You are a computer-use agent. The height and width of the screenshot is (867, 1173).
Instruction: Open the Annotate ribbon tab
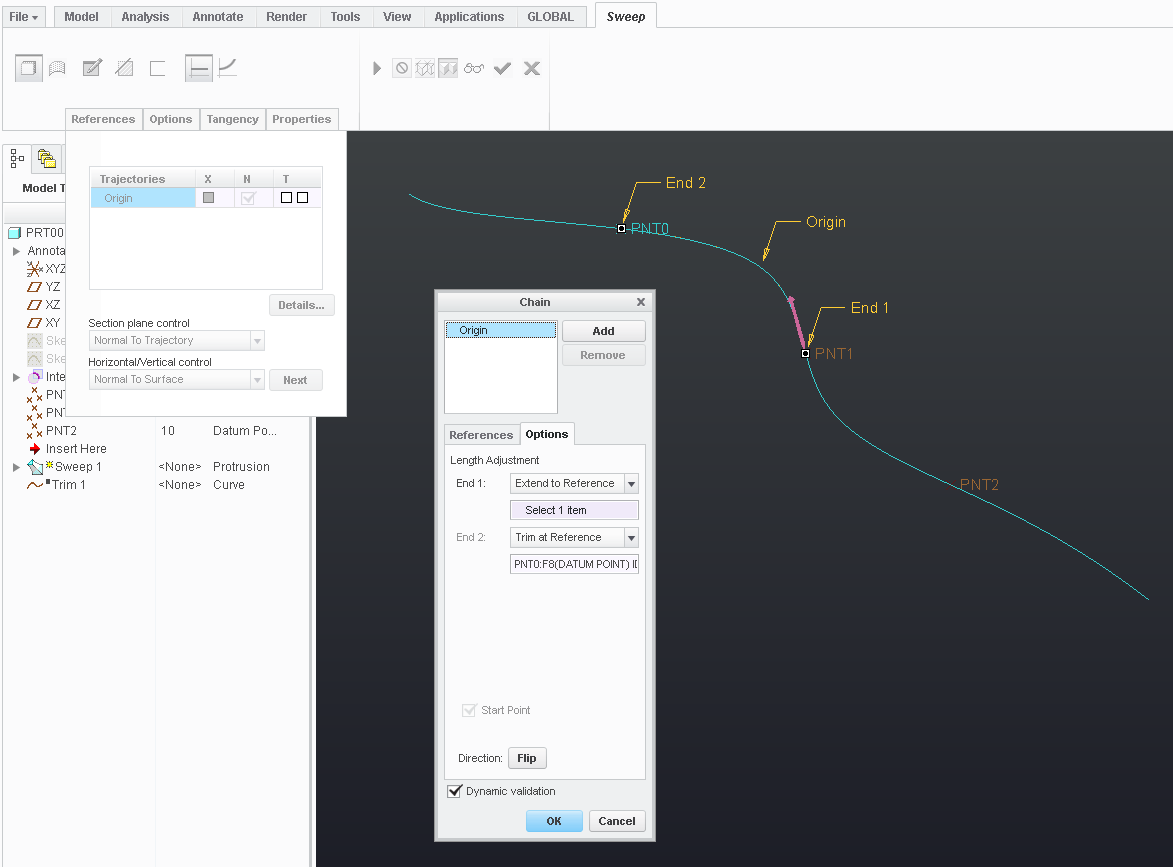pyautogui.click(x=218, y=16)
